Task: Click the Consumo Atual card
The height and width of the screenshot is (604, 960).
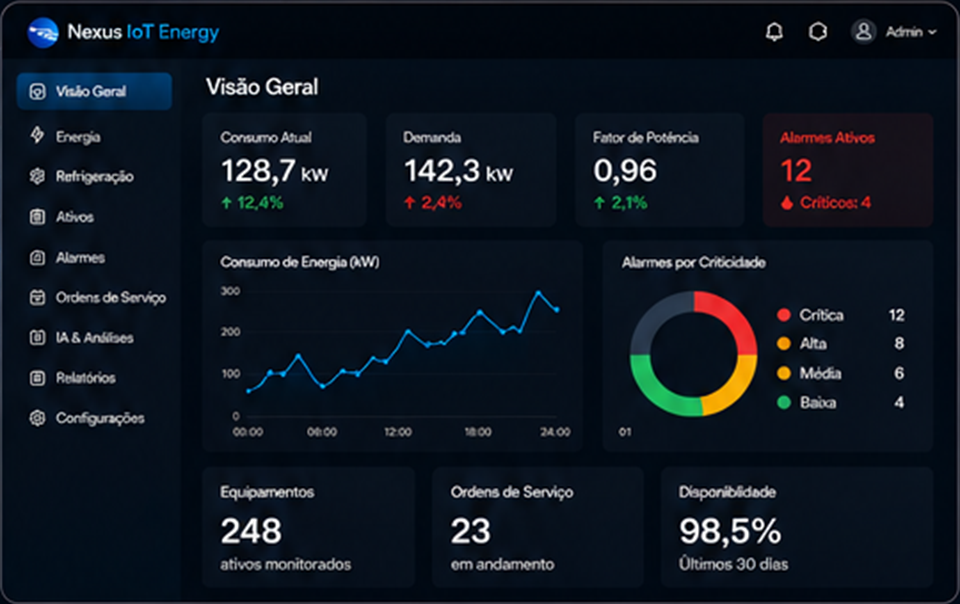Action: [x=285, y=170]
